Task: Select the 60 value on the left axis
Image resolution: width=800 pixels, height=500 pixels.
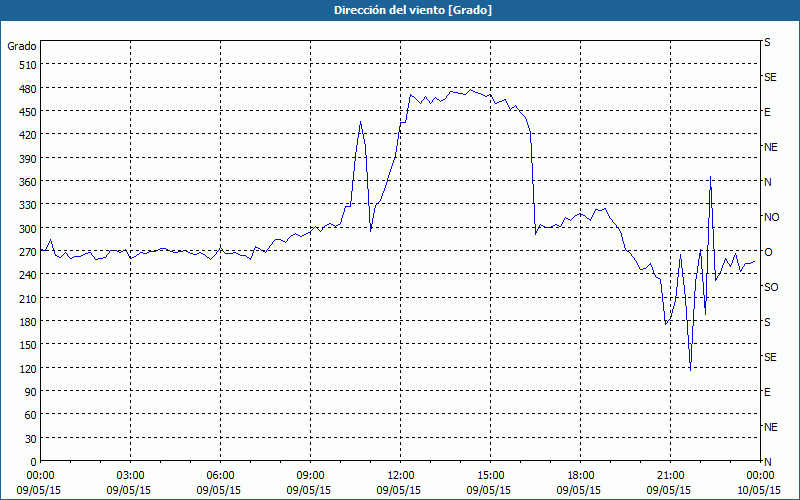Action: point(31,415)
